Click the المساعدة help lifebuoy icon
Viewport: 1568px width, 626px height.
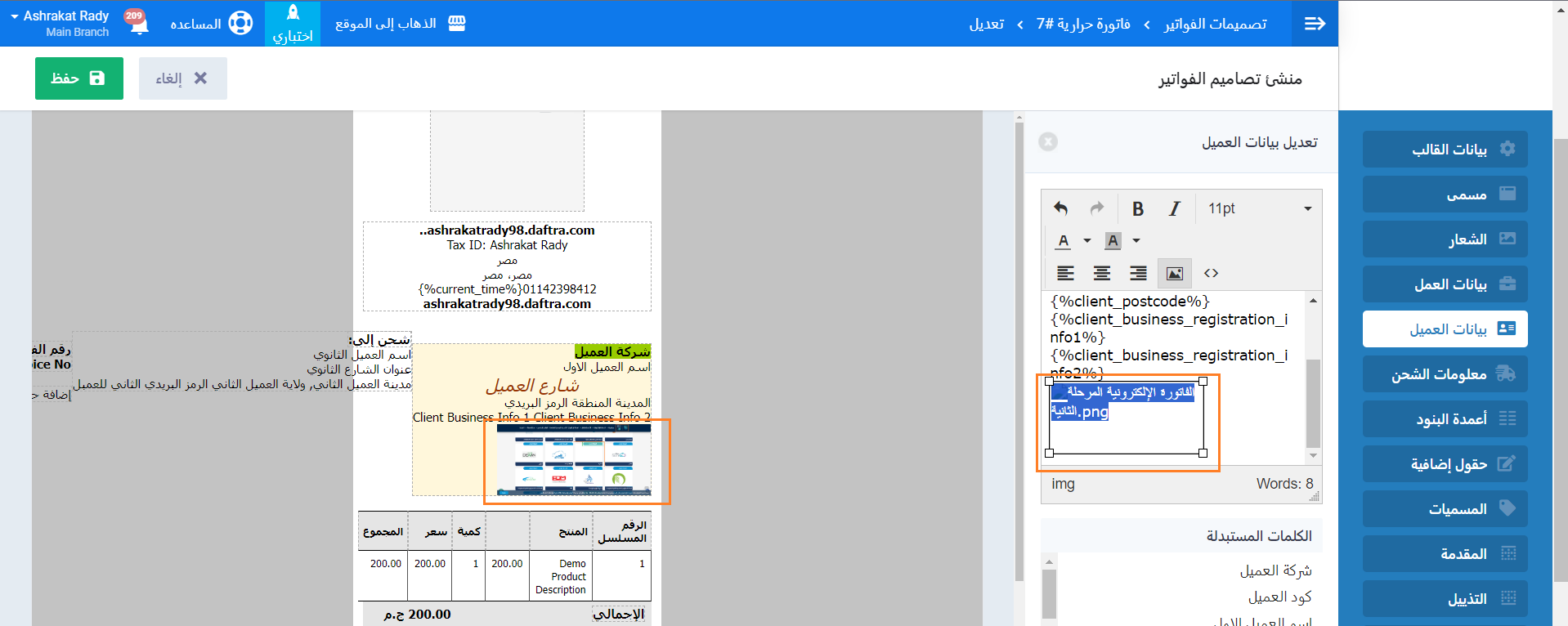[240, 24]
